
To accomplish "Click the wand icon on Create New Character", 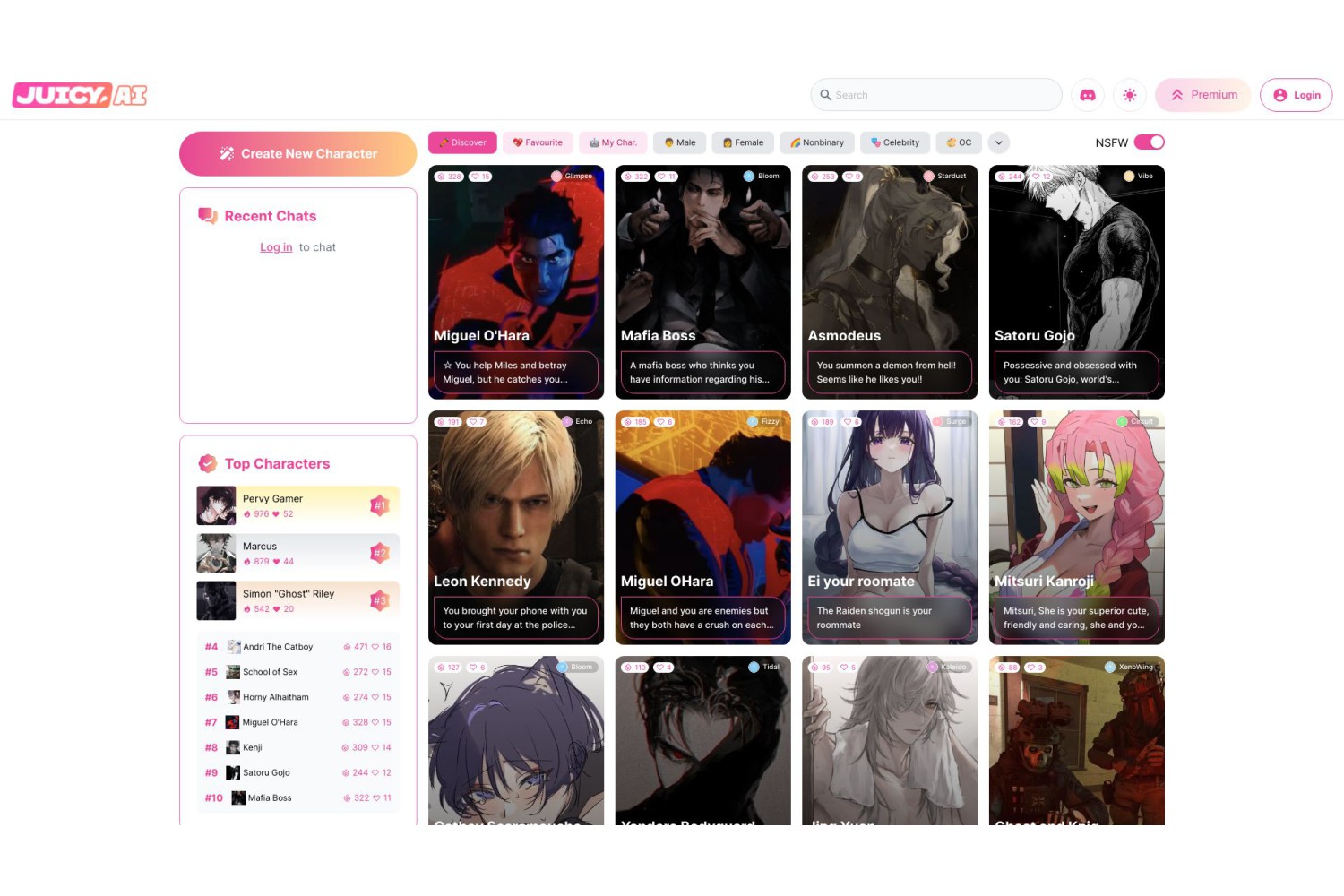I will click(x=227, y=154).
